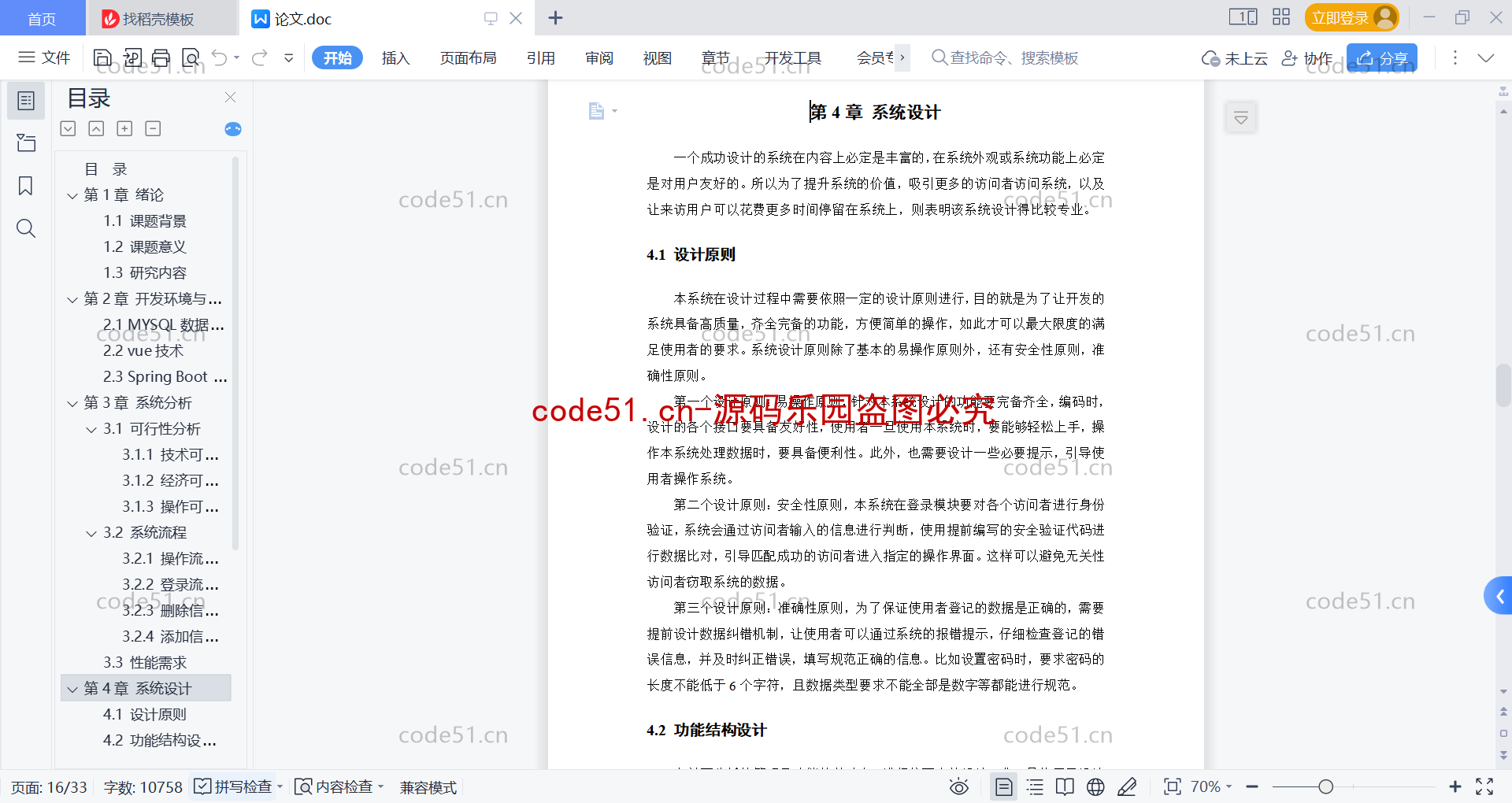
Task: Open the zoom percentage 70% dropdown
Action: [x=1210, y=786]
